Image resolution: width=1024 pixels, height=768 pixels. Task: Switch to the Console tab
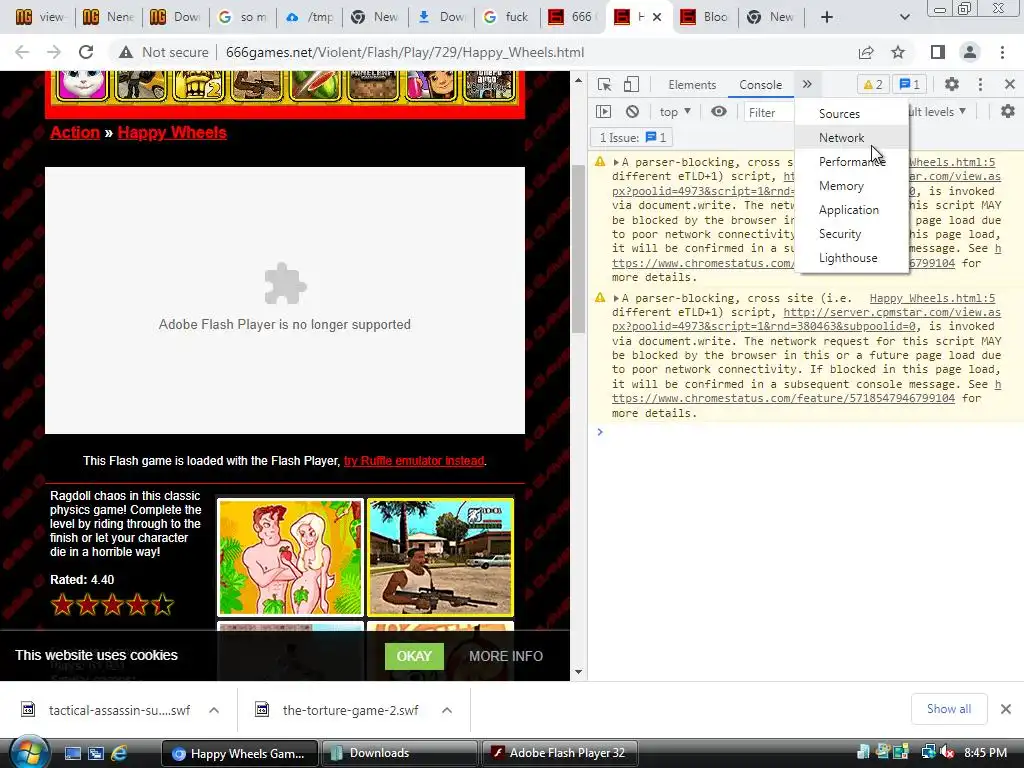click(760, 85)
